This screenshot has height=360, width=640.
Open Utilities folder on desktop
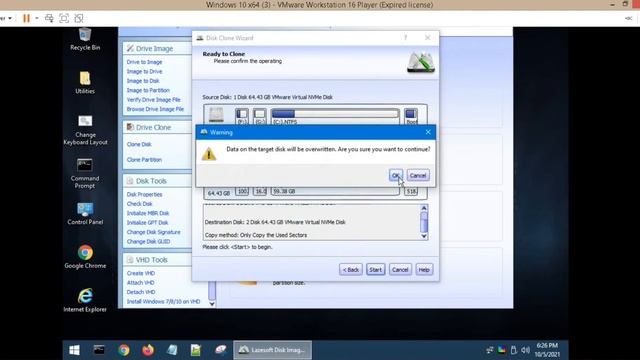coord(85,83)
